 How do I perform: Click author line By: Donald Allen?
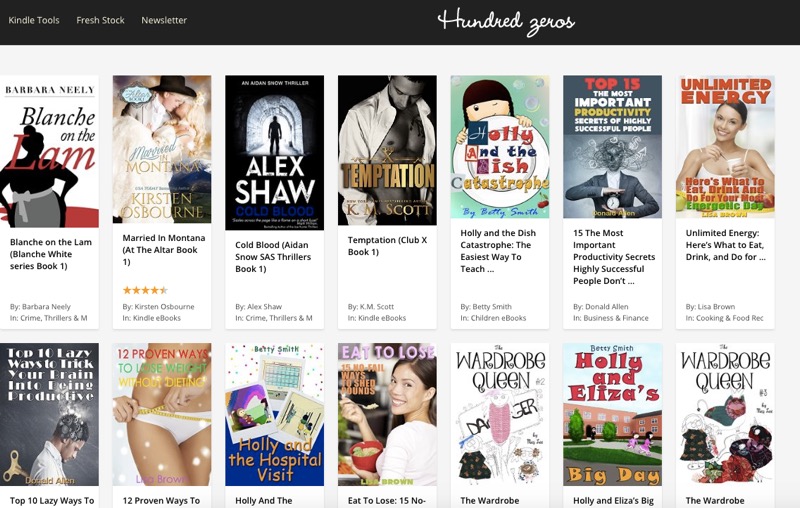601,307
